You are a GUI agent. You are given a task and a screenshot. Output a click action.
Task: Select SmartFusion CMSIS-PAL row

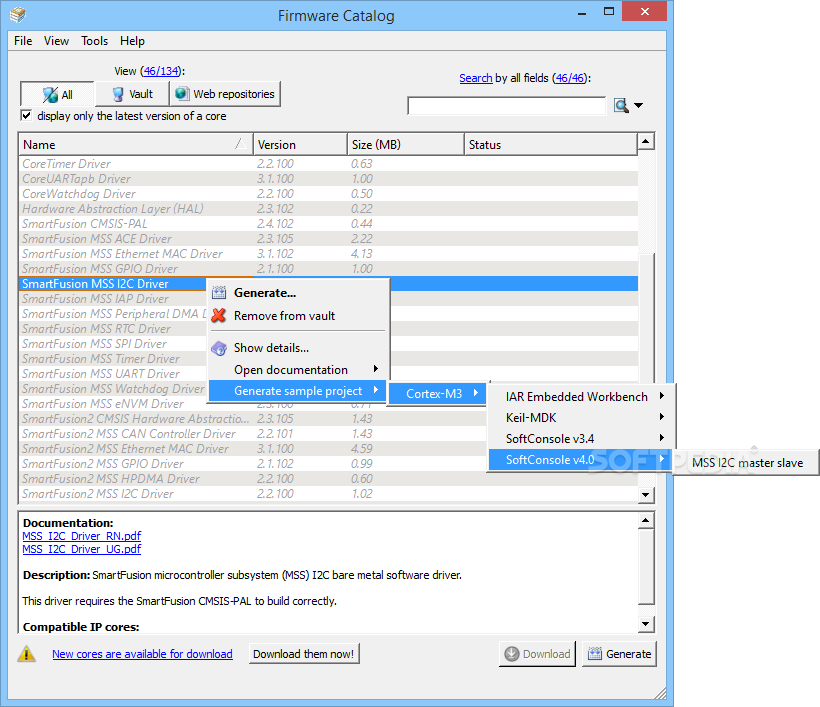pyautogui.click(x=328, y=224)
